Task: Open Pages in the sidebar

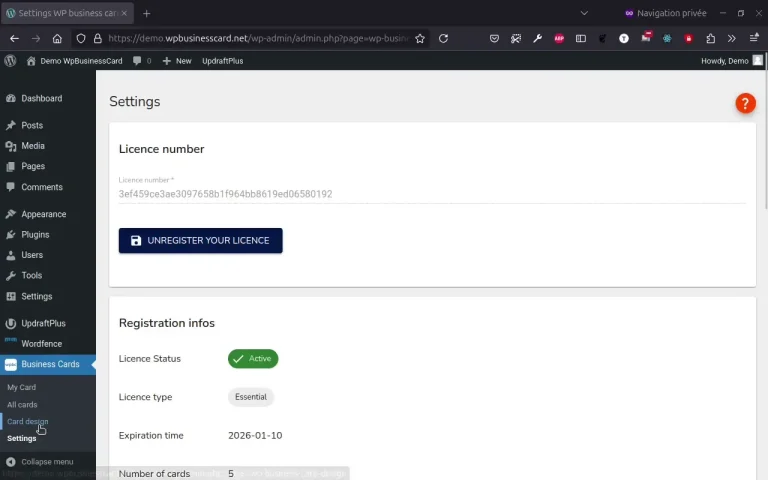Action: click(33, 167)
